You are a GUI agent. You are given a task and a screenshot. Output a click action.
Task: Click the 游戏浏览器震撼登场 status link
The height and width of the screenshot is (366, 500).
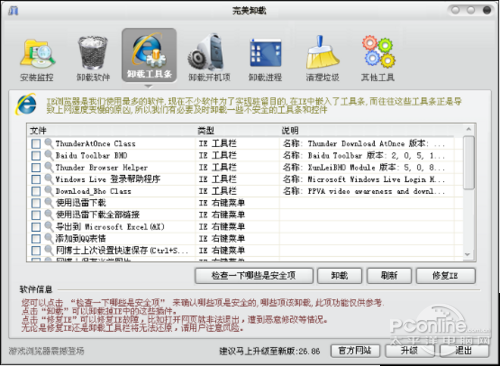tap(47, 351)
